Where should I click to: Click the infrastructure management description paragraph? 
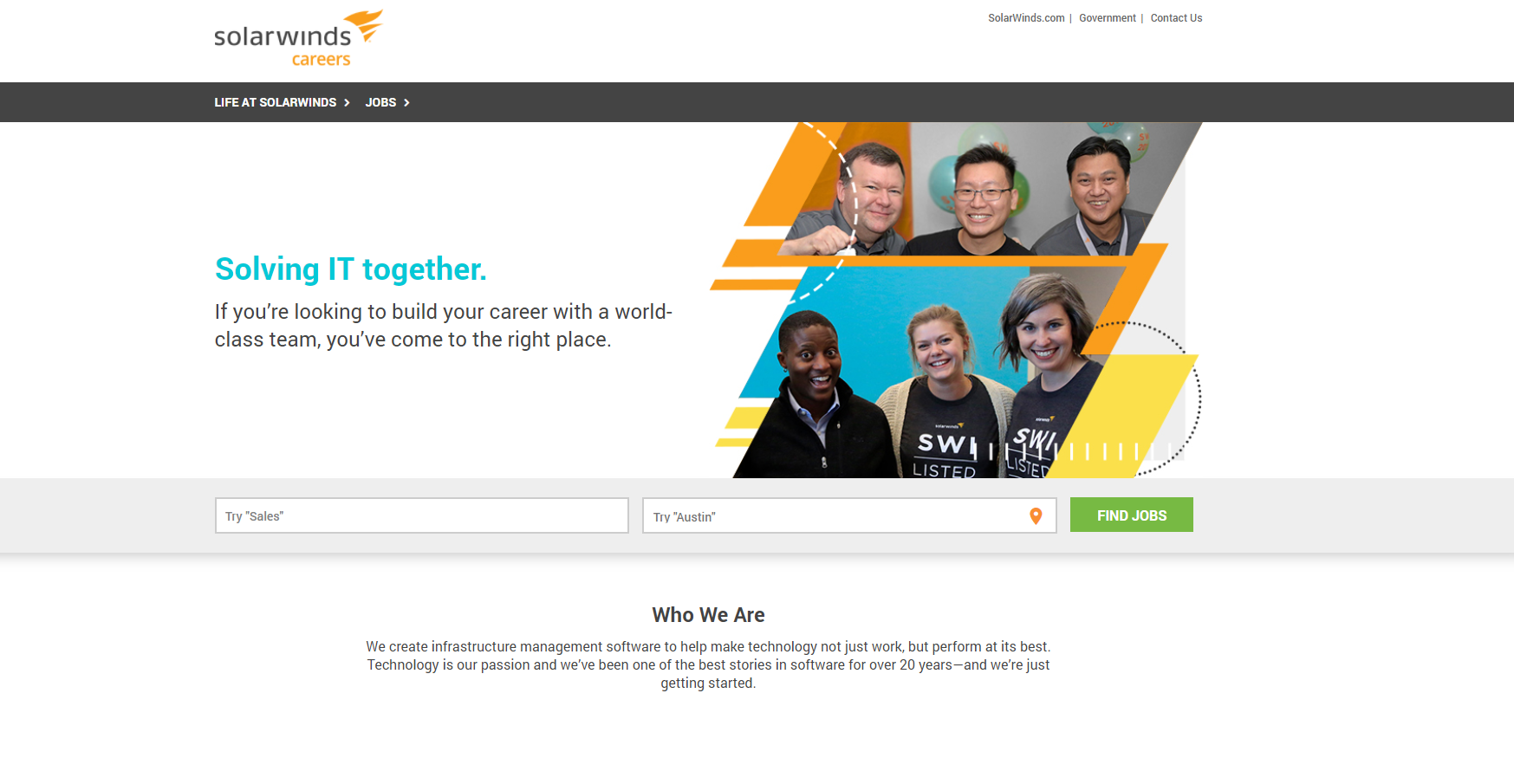708,664
